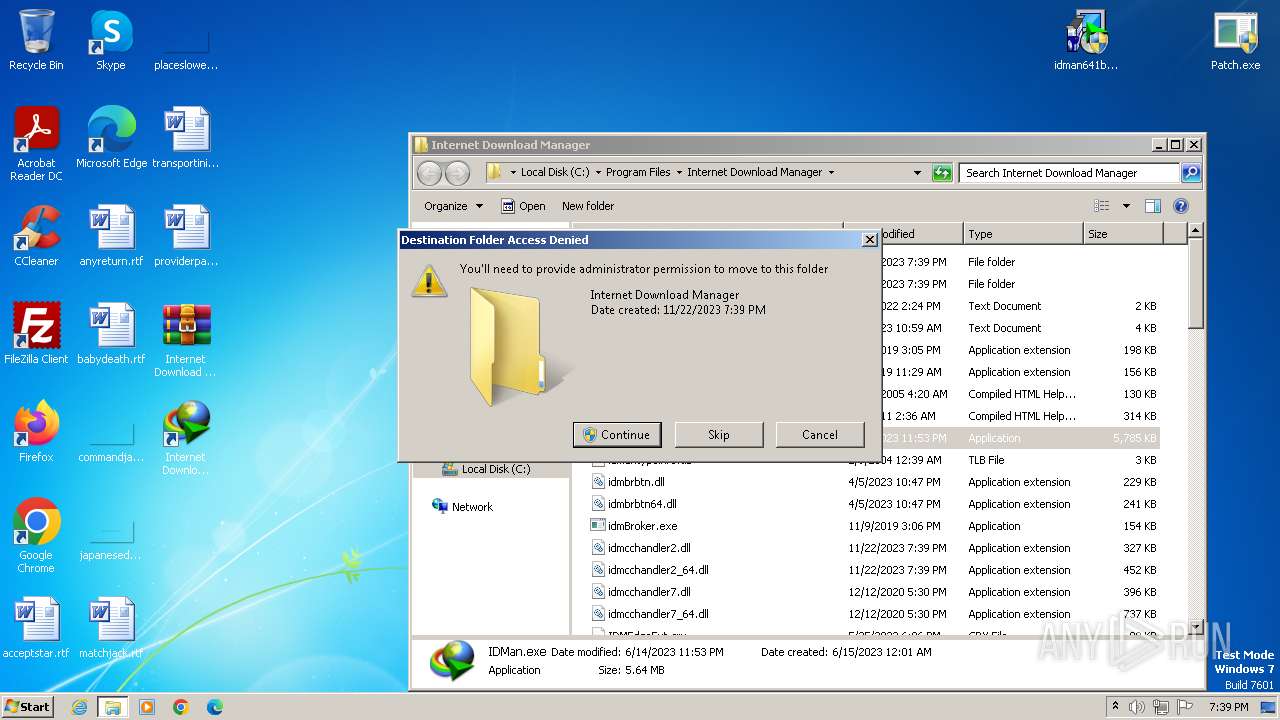Screen dimensions: 1280x720
Task: Click the Action Center flag icon
Action: 1185,707
